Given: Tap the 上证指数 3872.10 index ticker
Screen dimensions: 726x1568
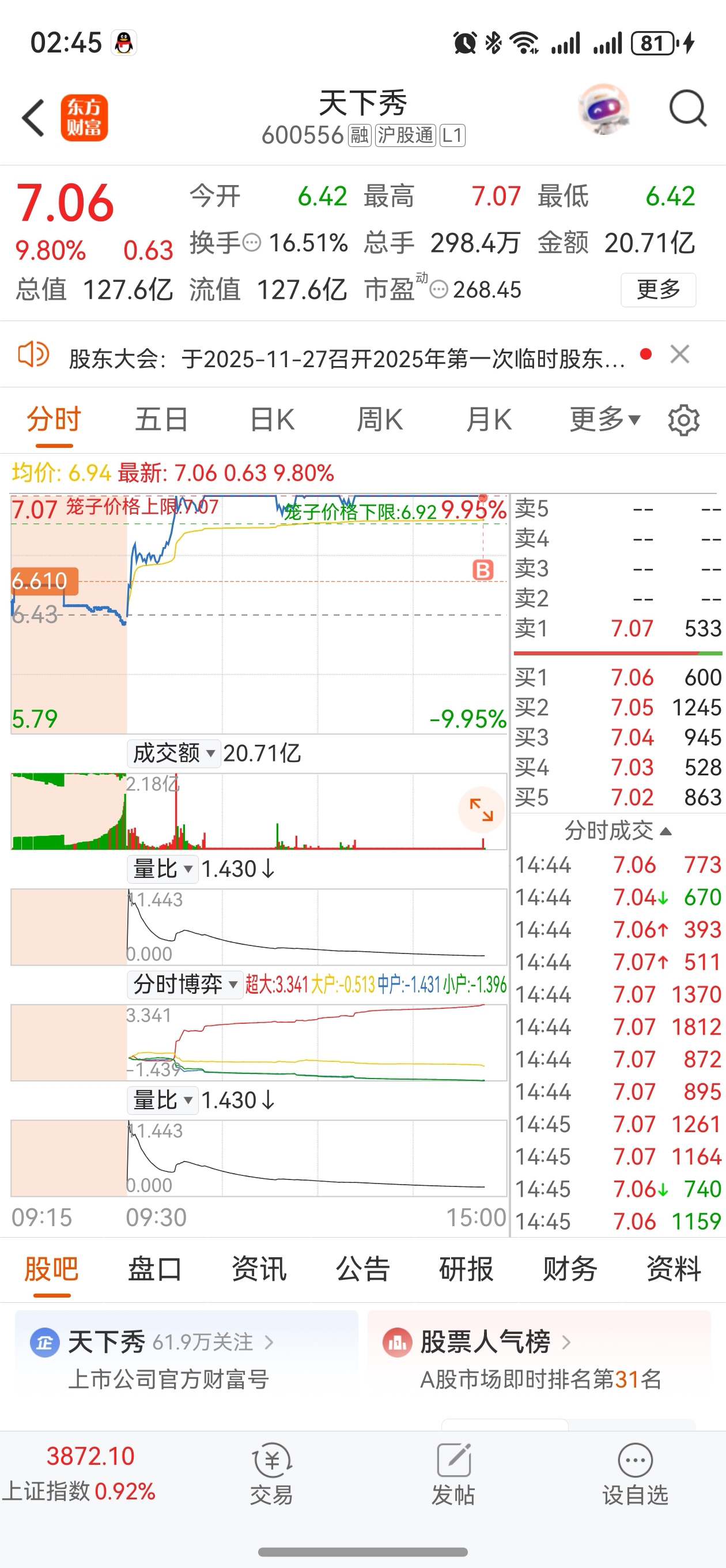Looking at the screenshot, I should 79,1473.
